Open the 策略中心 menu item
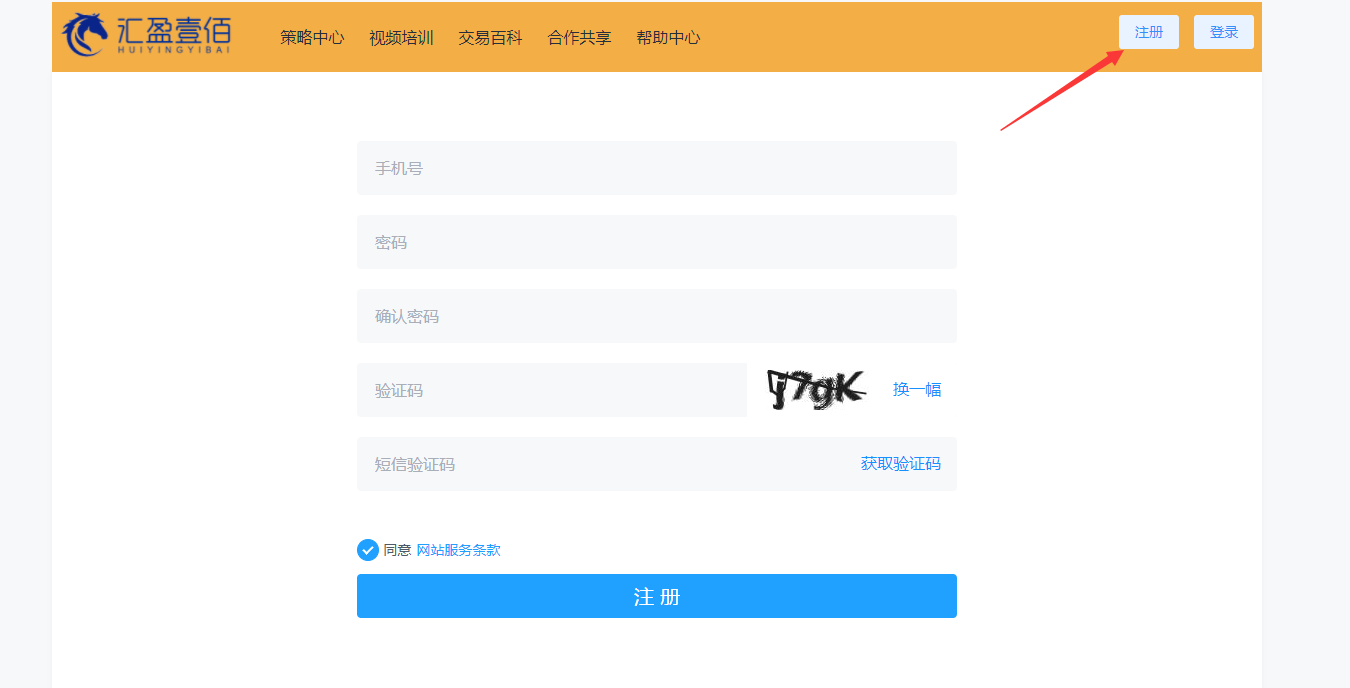The height and width of the screenshot is (688, 1350). 312,38
